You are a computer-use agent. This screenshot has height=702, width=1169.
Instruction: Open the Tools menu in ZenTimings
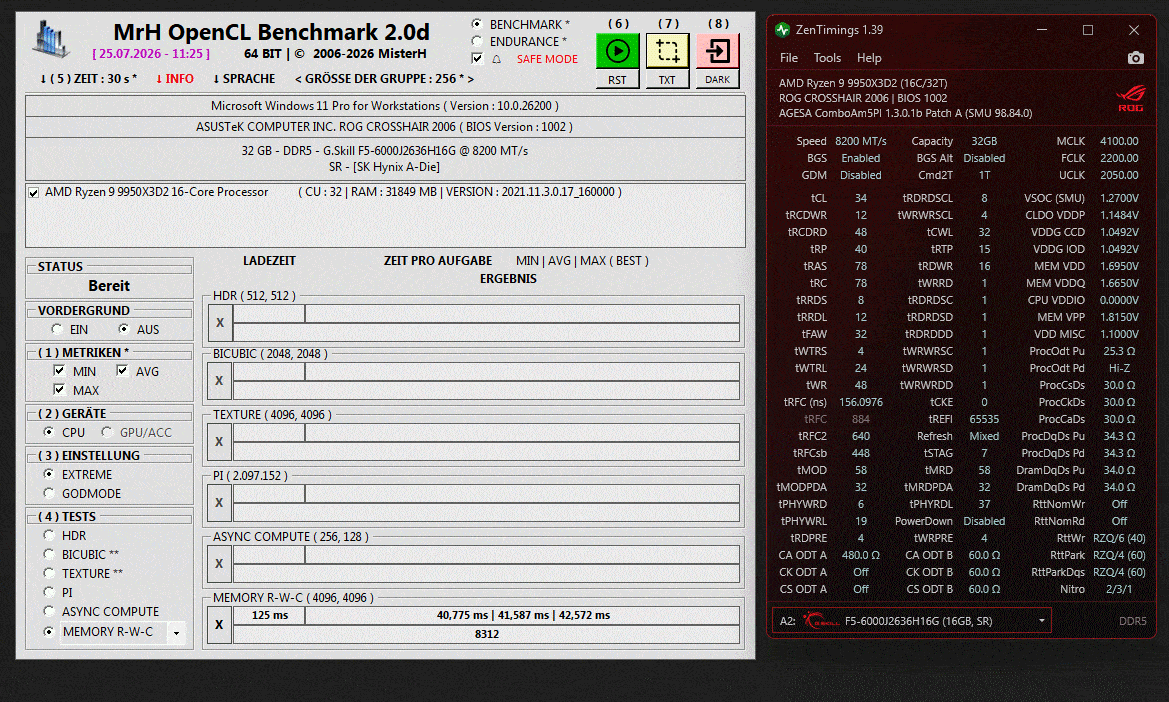(x=827, y=57)
